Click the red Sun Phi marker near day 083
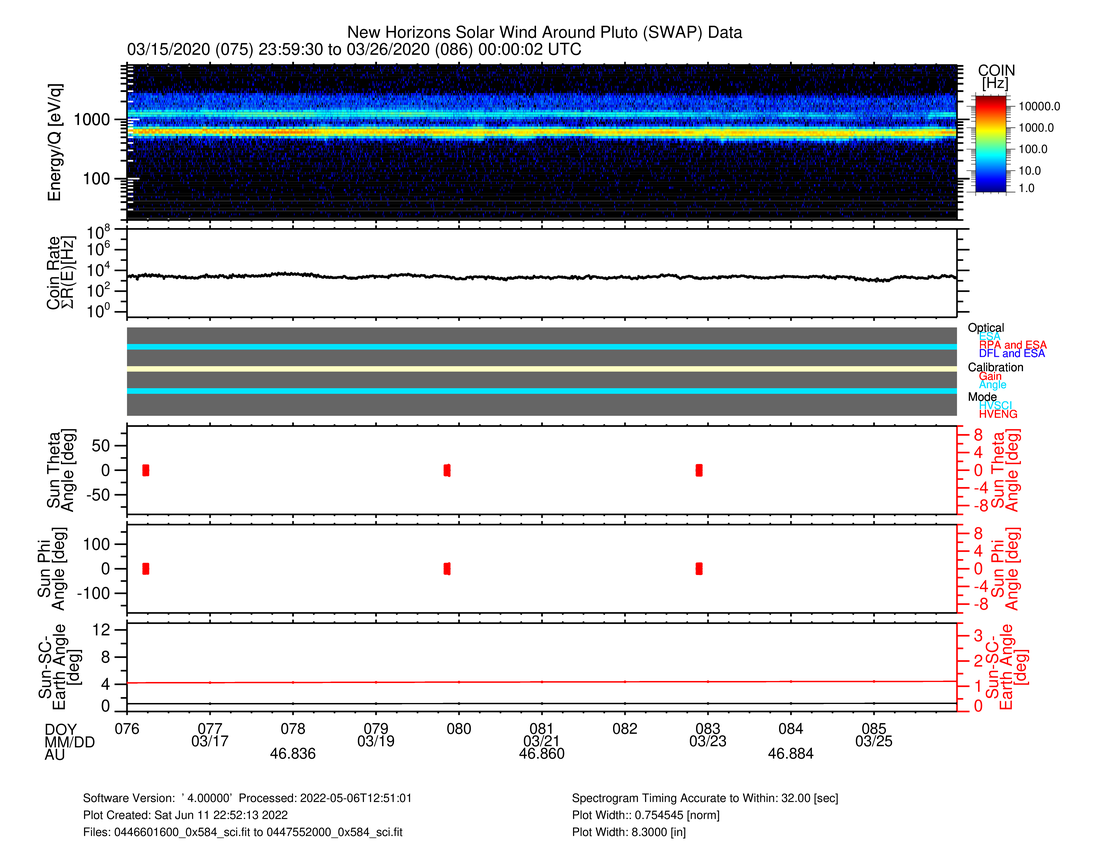 point(699,568)
